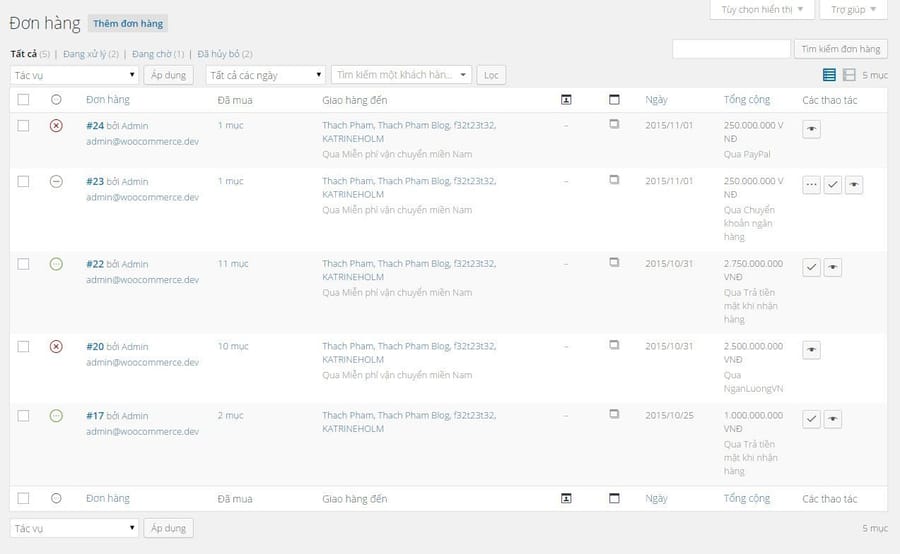Click 11 mục items link for order #22

coord(233,264)
